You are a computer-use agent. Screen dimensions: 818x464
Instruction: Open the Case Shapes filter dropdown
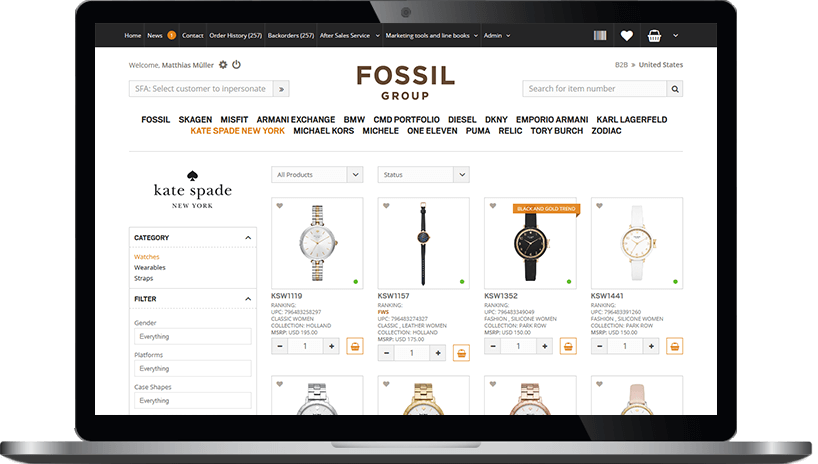(193, 400)
